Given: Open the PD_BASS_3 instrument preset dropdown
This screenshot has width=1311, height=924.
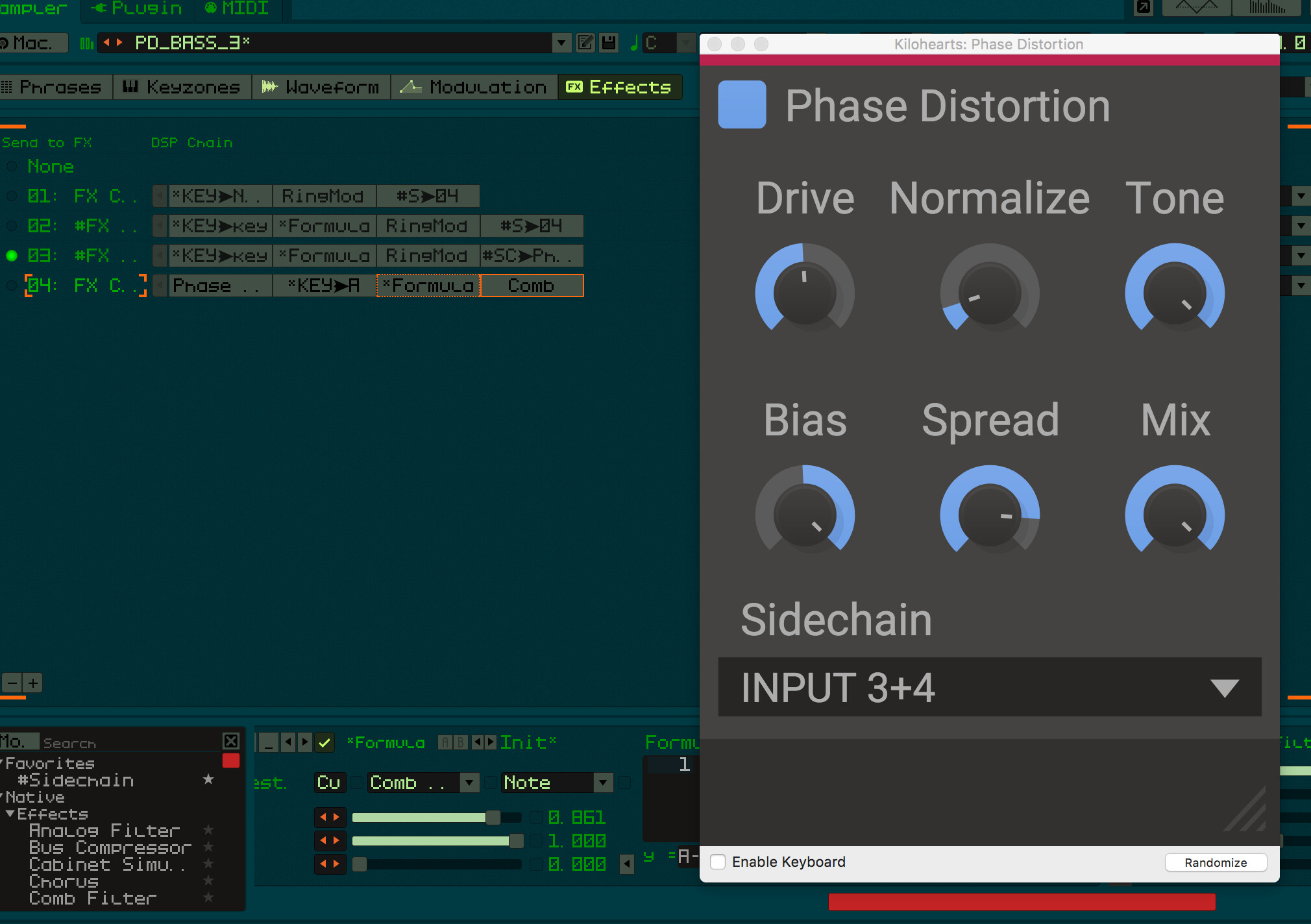Looking at the screenshot, I should pos(561,43).
